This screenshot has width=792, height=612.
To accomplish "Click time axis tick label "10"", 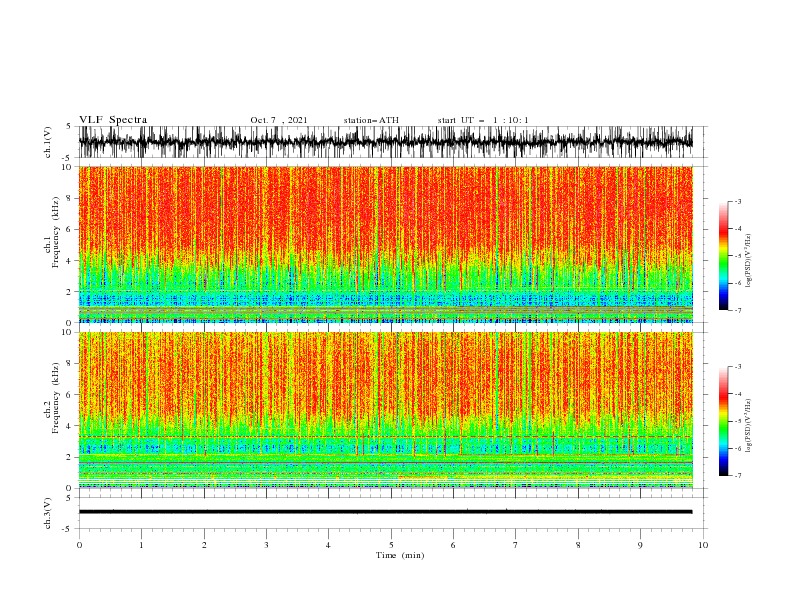I will [703, 545].
